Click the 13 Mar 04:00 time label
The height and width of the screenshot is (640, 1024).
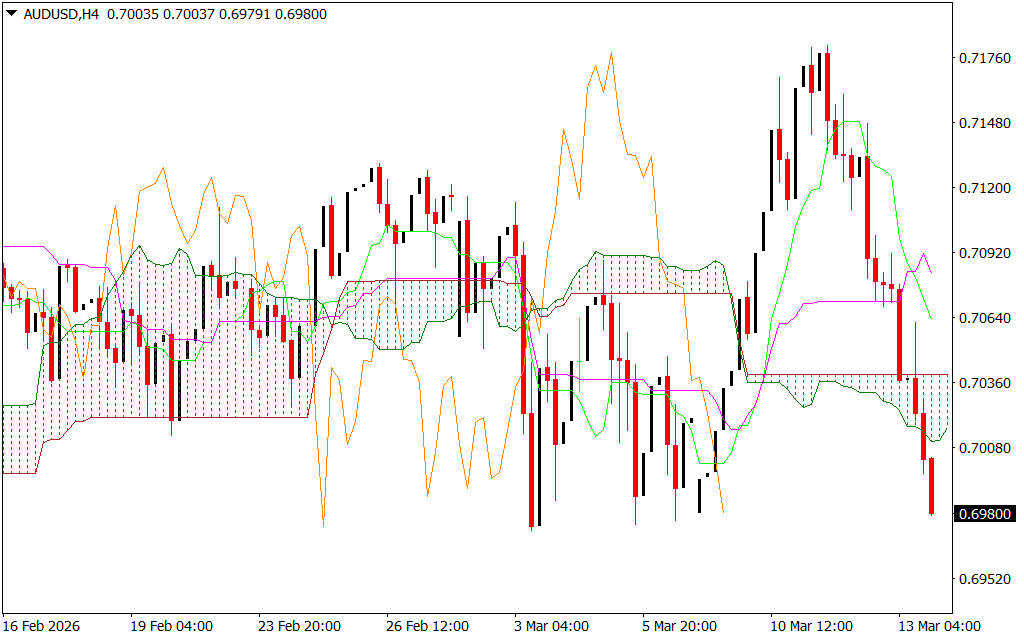click(936, 626)
